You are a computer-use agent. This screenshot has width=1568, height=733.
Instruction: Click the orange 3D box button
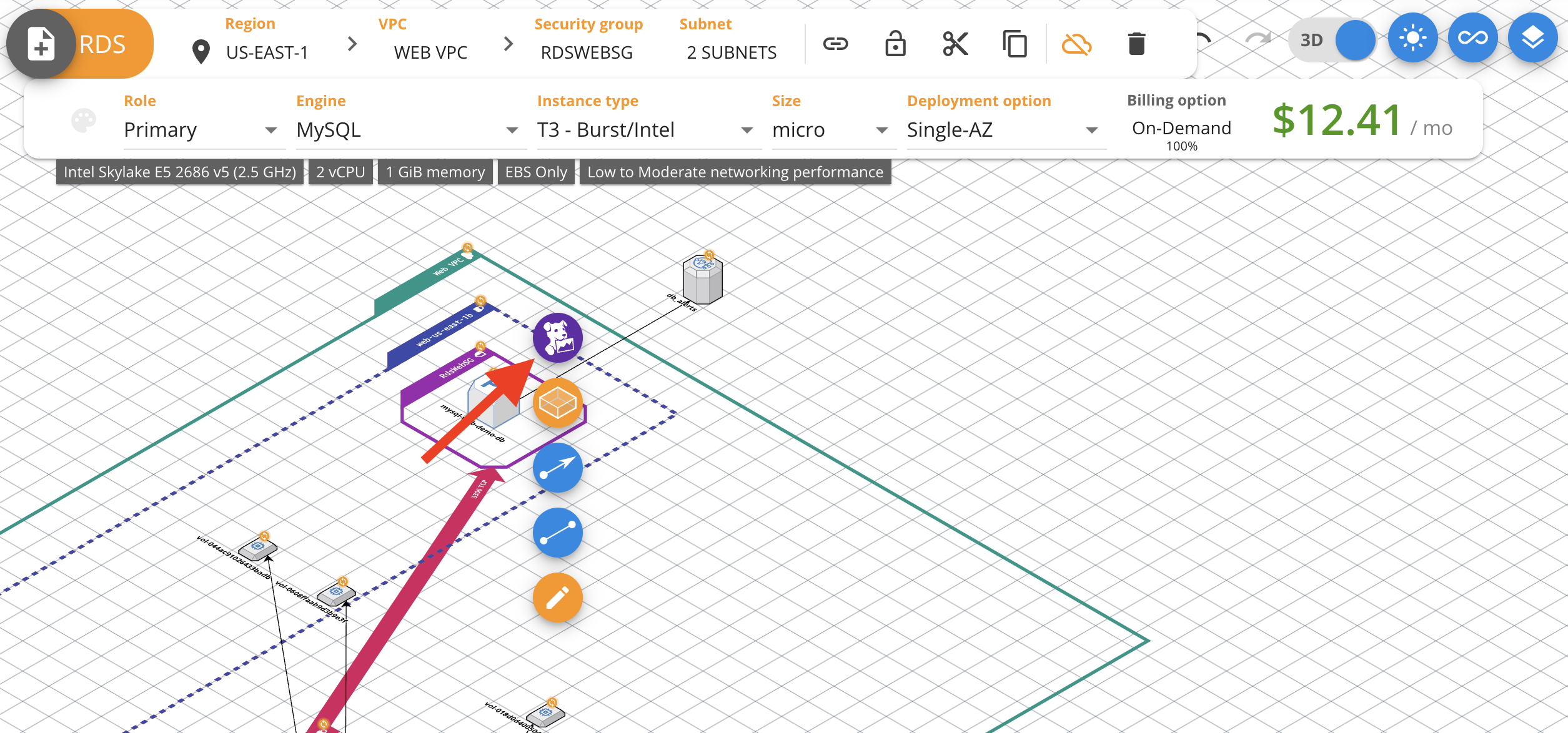click(x=557, y=403)
